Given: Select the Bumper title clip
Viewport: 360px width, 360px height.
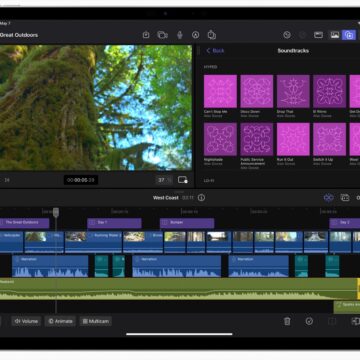Looking at the screenshot, I should [187, 223].
